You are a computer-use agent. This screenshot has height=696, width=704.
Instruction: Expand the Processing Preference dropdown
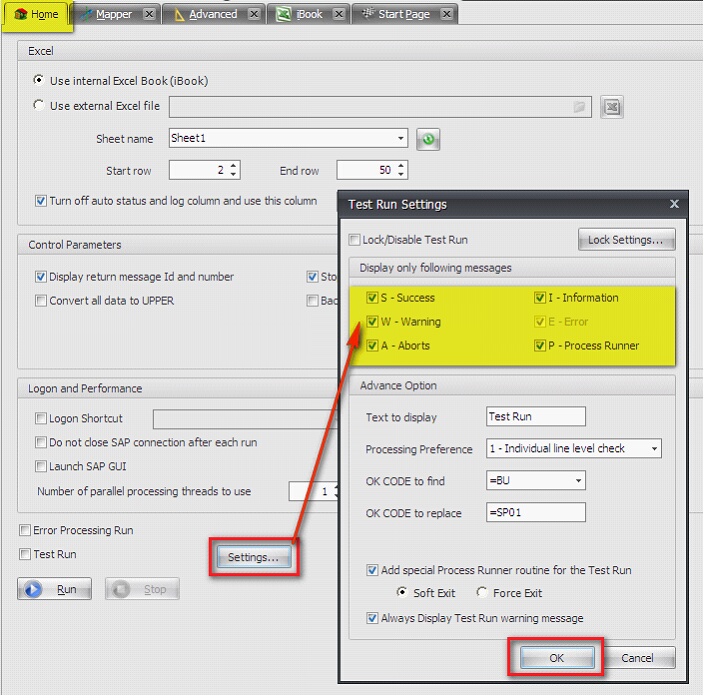coord(654,449)
